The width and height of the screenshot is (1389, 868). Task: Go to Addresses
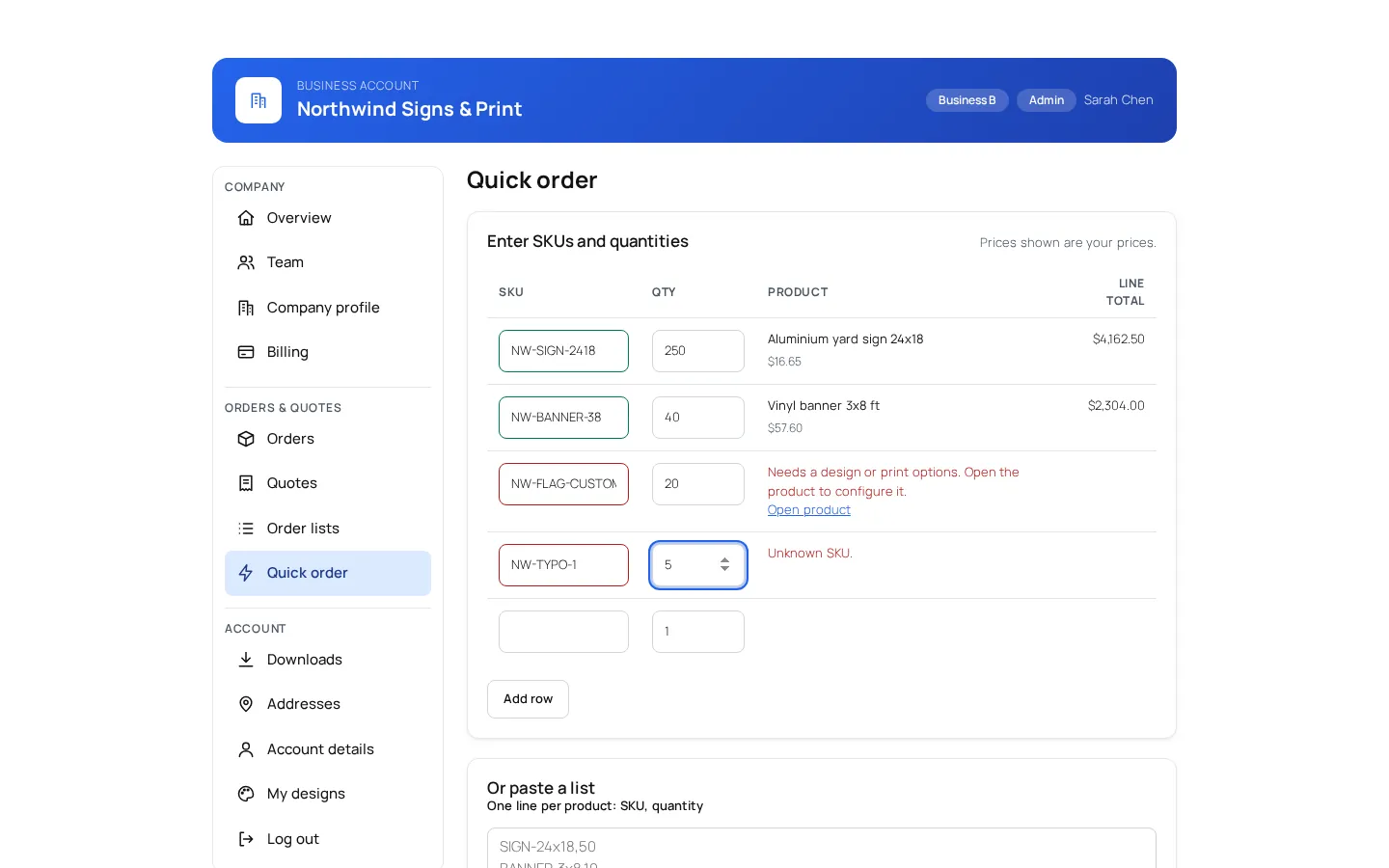point(328,704)
